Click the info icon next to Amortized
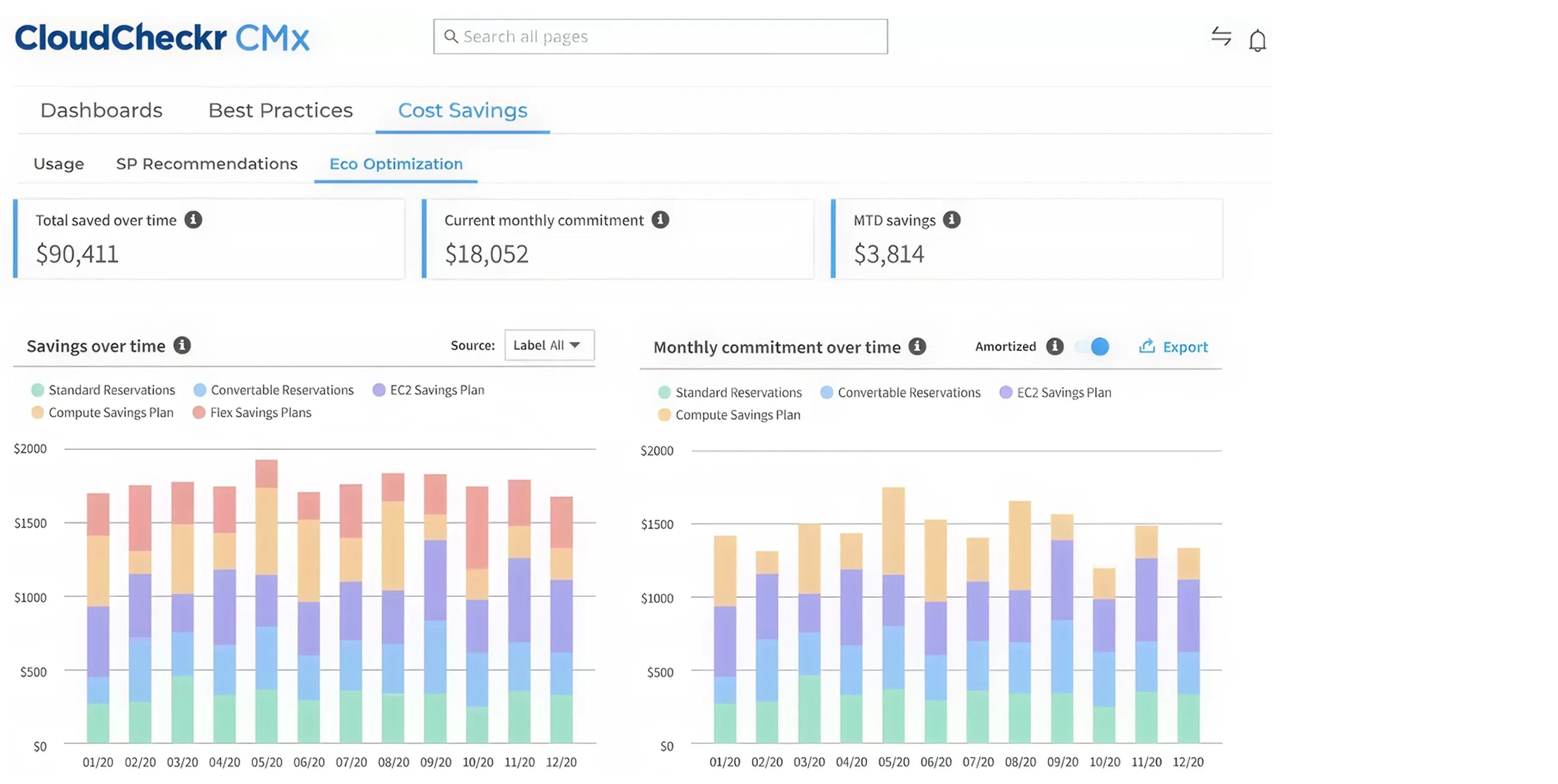This screenshot has width=1558, height=784. coord(1055,346)
